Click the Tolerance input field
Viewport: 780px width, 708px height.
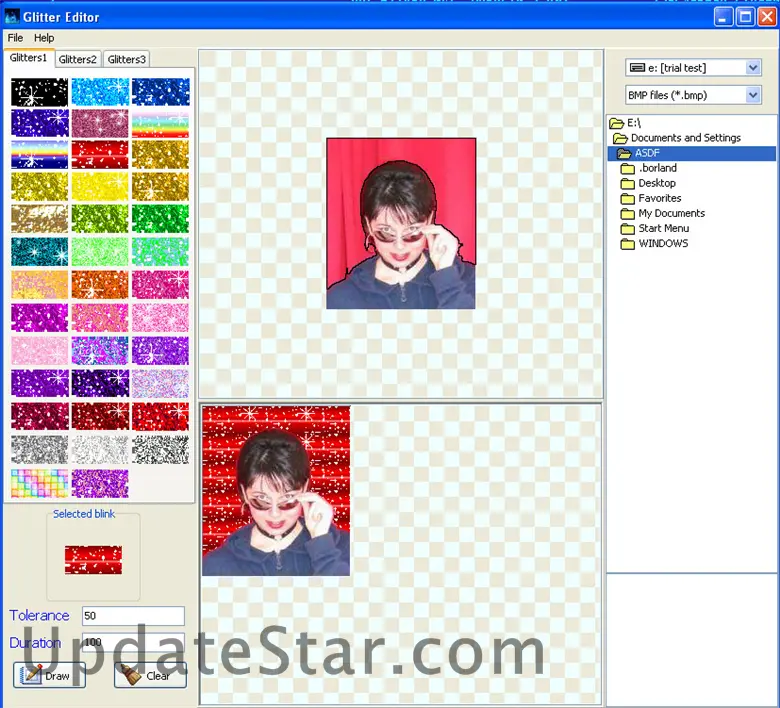(x=133, y=616)
